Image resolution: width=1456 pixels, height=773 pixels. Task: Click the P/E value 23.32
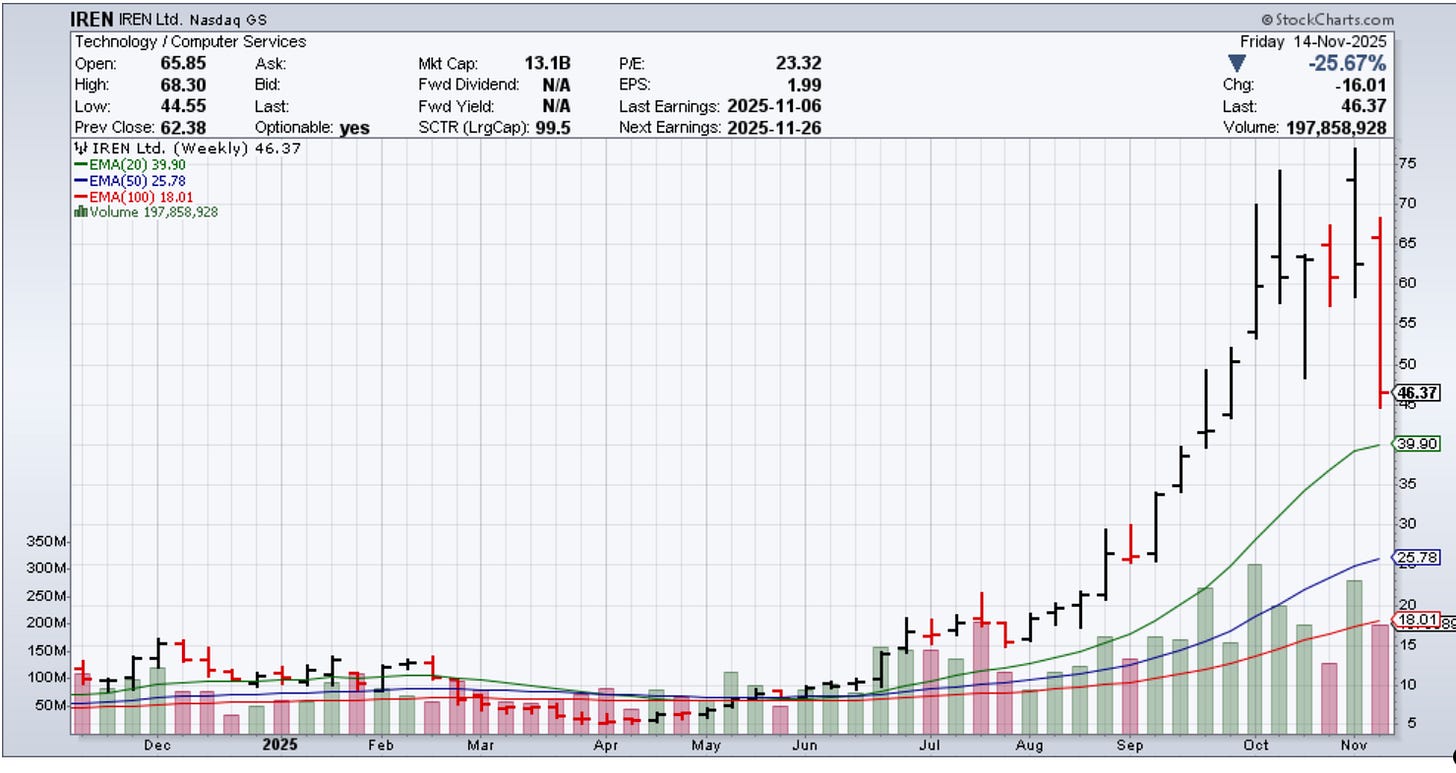click(800, 63)
